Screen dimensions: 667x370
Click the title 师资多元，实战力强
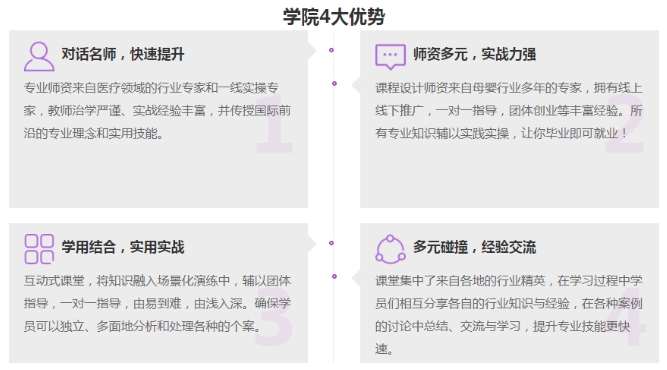[474, 54]
